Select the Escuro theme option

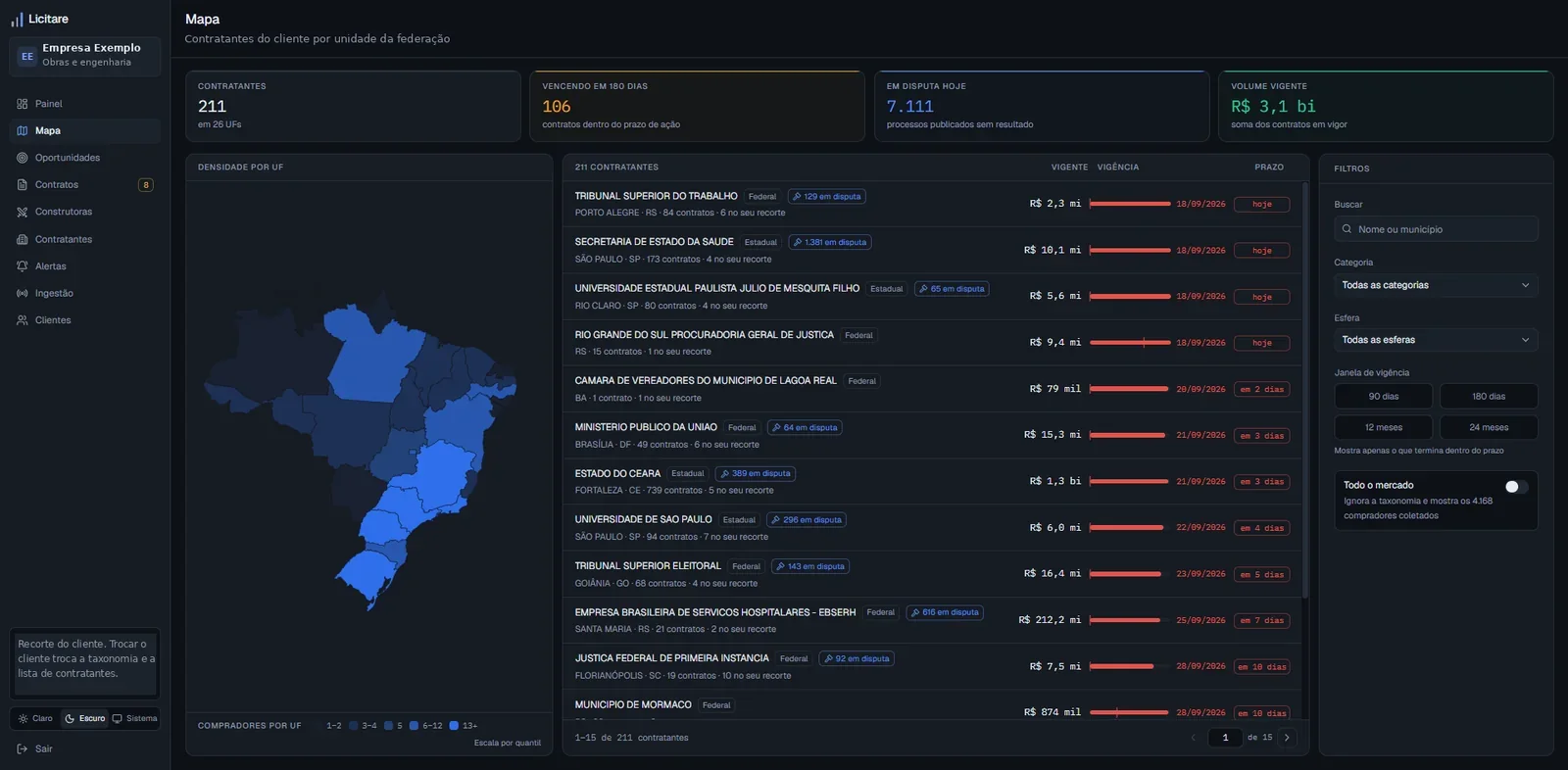(84, 718)
